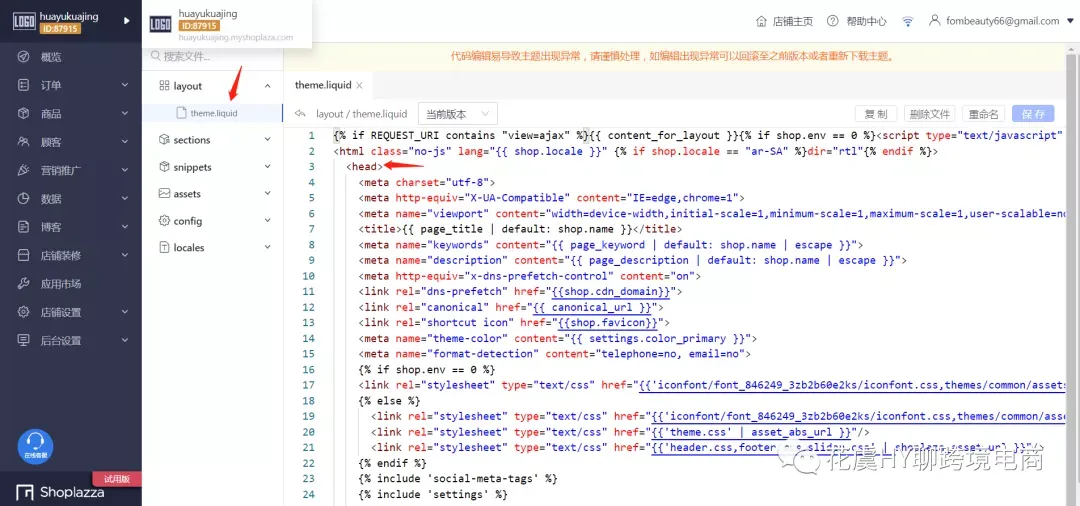Click the 后台设置 admin icon
The image size is (1080, 506).
(x=24, y=340)
